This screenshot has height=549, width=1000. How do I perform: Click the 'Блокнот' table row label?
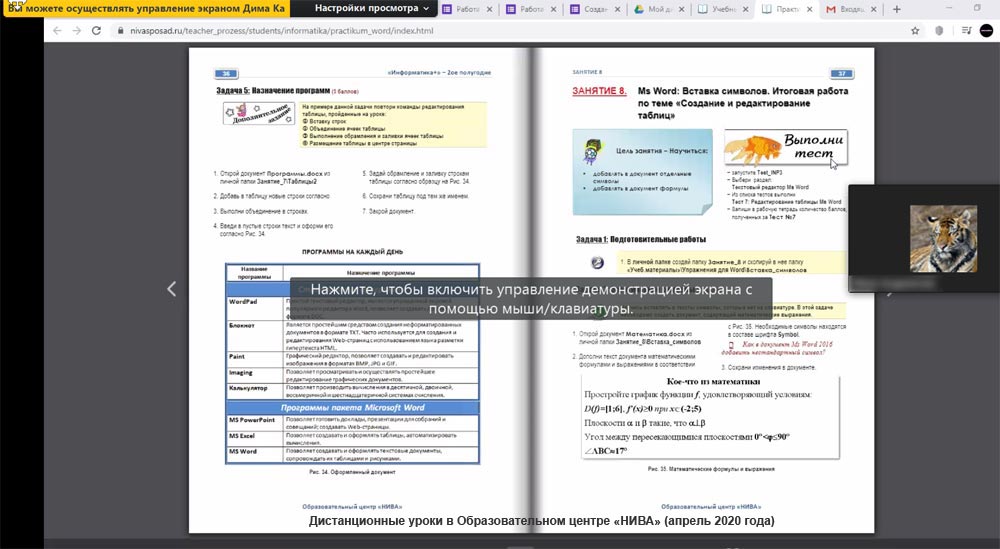point(242,325)
